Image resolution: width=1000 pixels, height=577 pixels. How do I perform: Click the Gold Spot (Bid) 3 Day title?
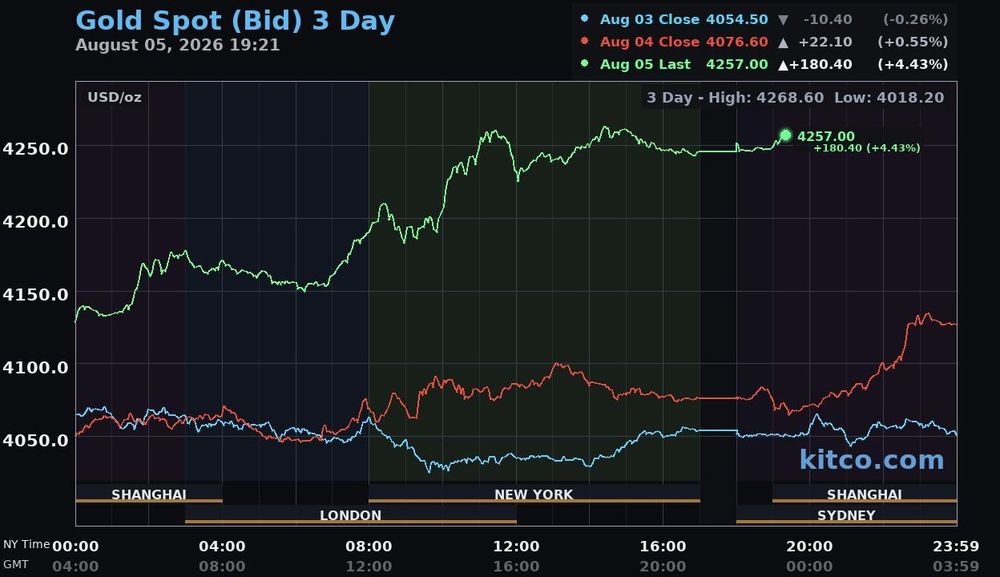click(x=235, y=20)
